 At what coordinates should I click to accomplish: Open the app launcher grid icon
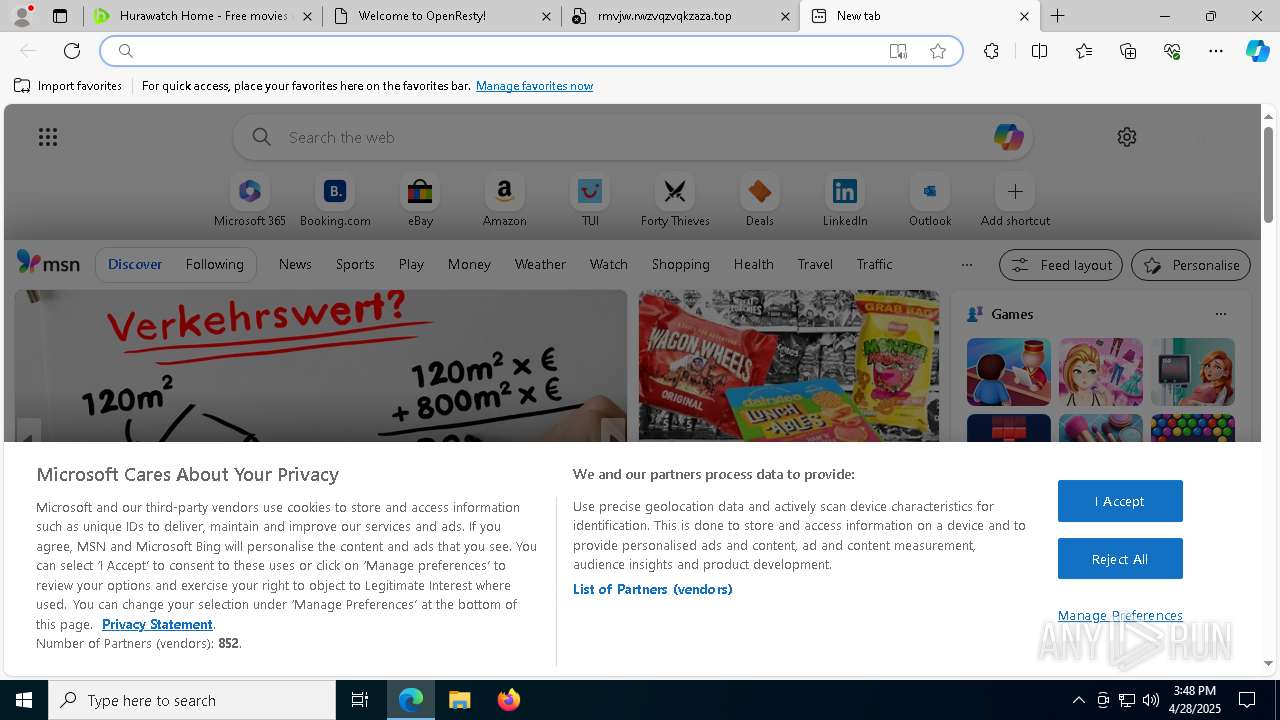point(48,137)
